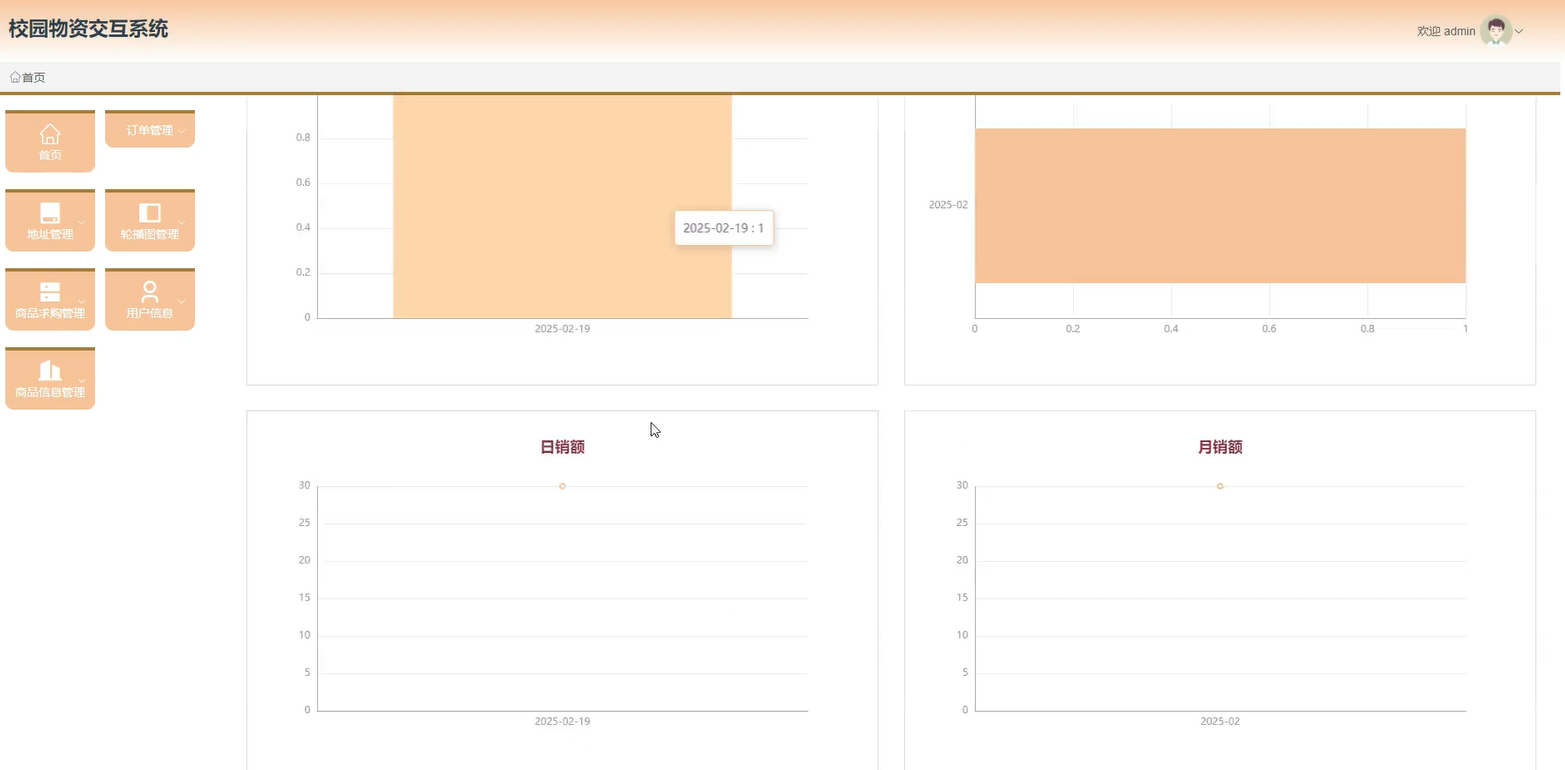Click the data point in 日销额 chart
Viewport: 1565px width, 770px height.
pyautogui.click(x=562, y=486)
